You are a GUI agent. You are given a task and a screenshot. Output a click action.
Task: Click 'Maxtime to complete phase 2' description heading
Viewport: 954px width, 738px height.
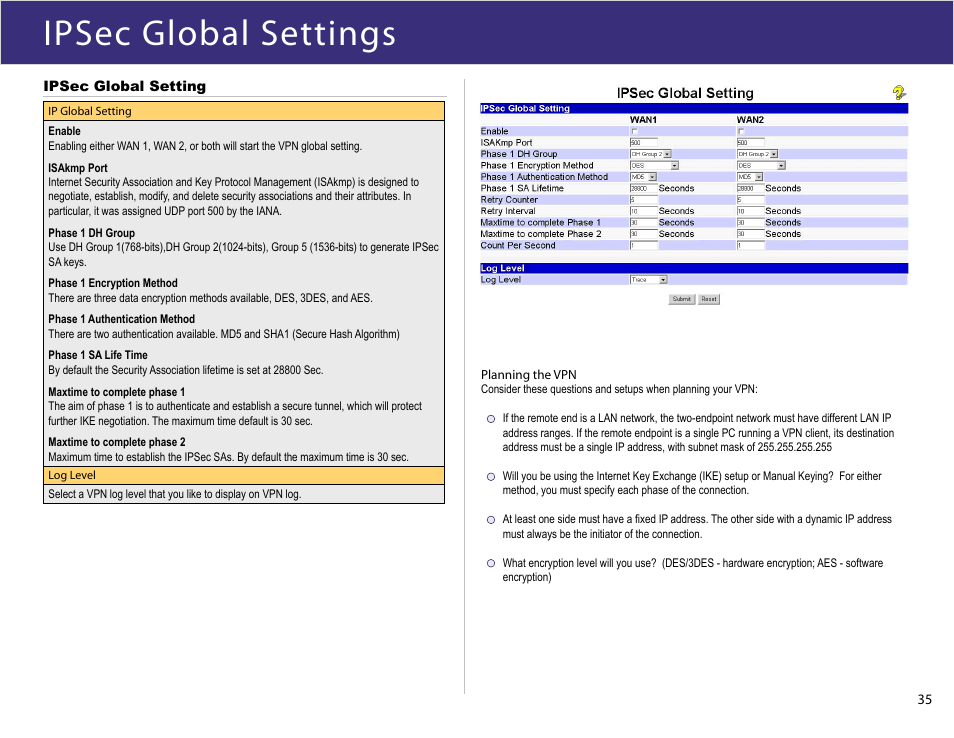point(117,442)
